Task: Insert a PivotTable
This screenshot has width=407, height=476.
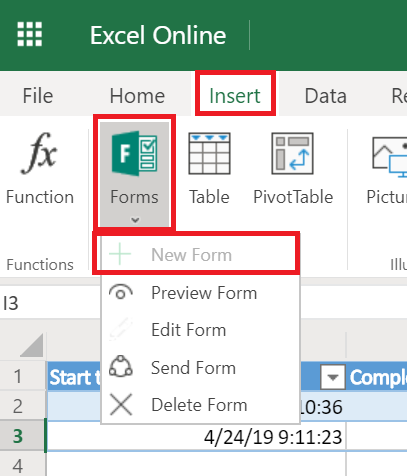Action: 293,168
